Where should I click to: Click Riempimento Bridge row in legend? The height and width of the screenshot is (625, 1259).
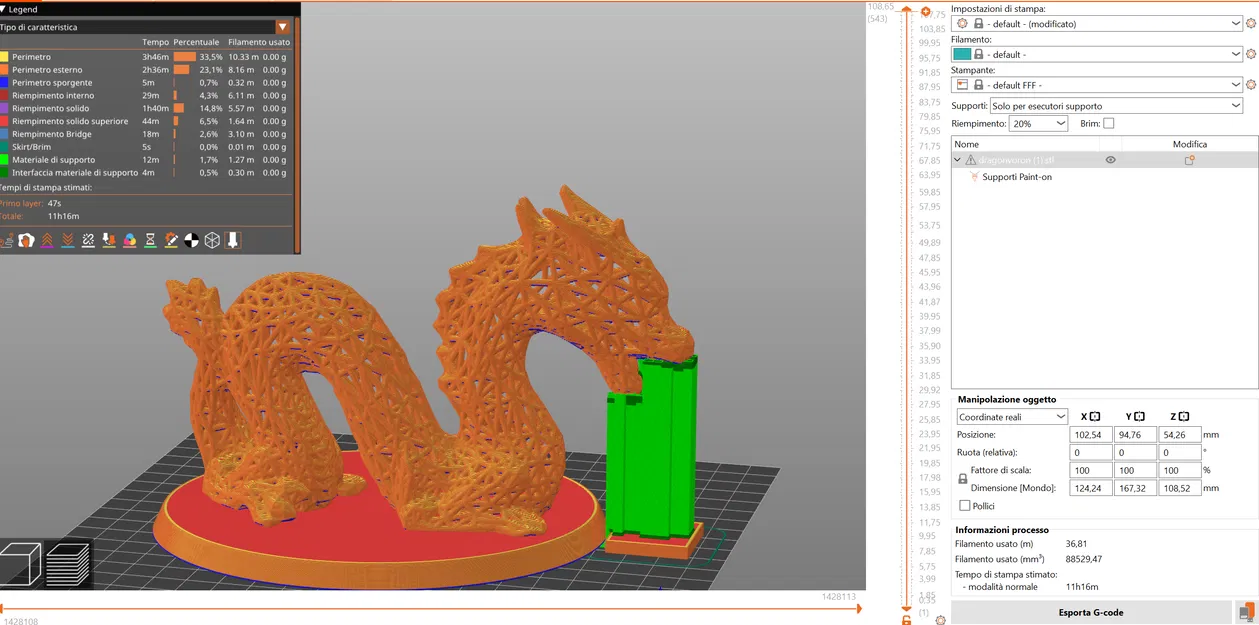click(146, 134)
